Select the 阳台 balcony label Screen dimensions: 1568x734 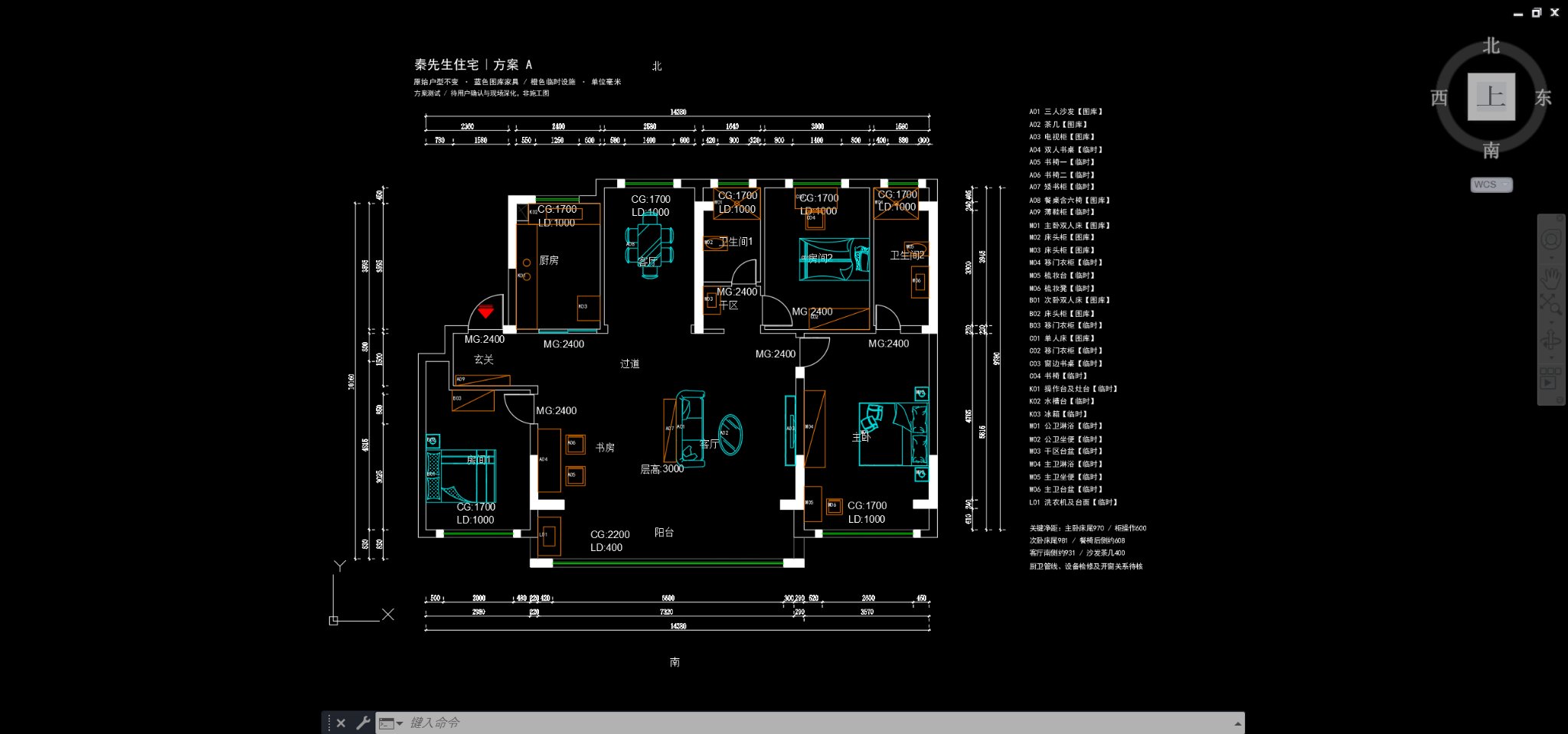[664, 532]
